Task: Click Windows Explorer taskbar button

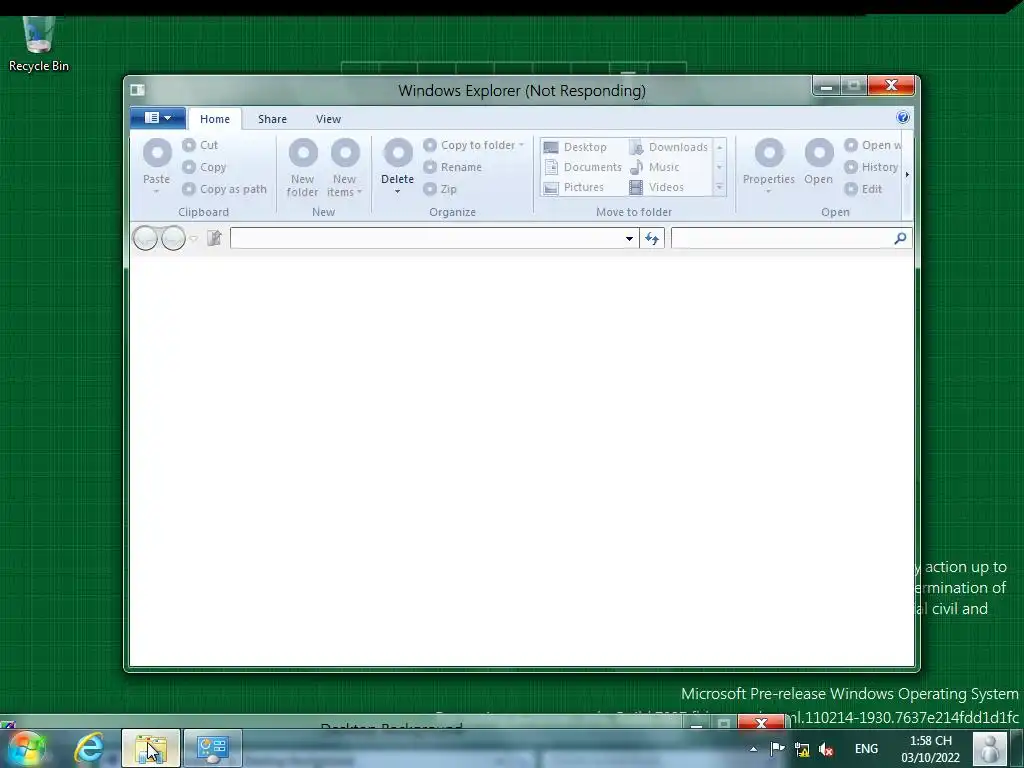Action: point(151,748)
